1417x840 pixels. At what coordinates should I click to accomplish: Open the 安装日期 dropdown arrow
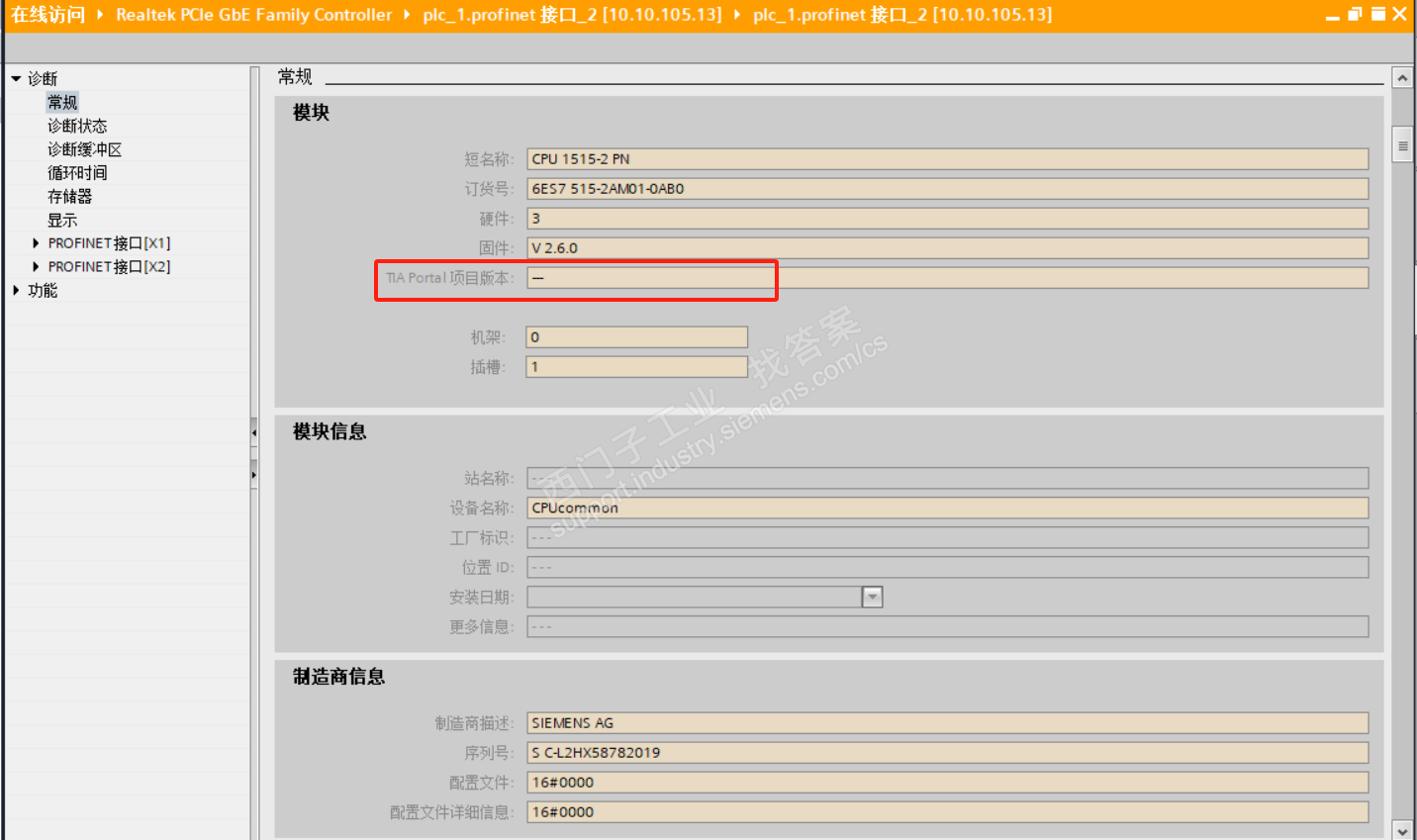pyautogui.click(x=872, y=597)
